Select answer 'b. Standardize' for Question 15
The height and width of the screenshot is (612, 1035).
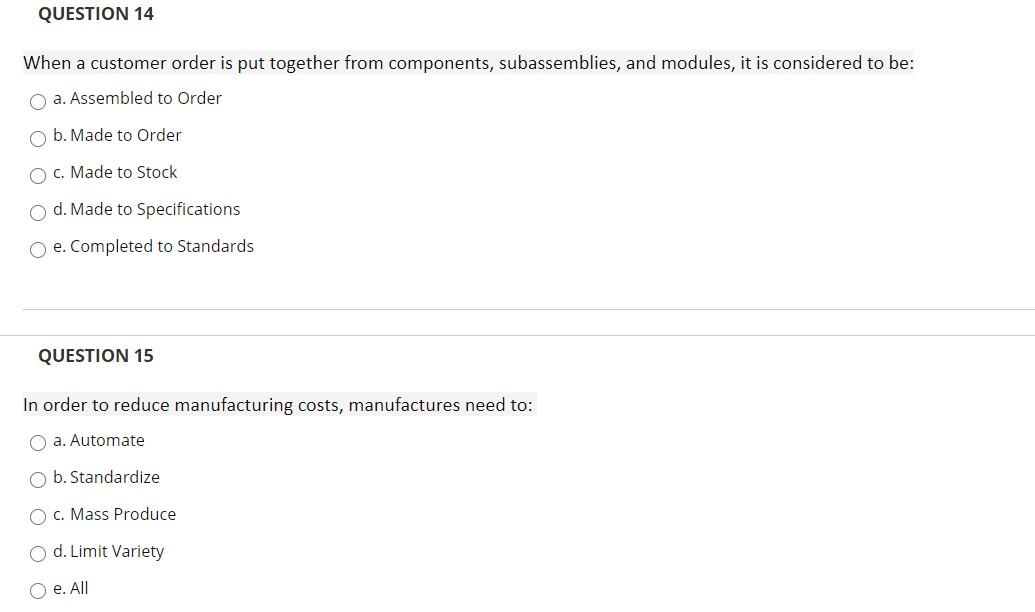(x=38, y=480)
